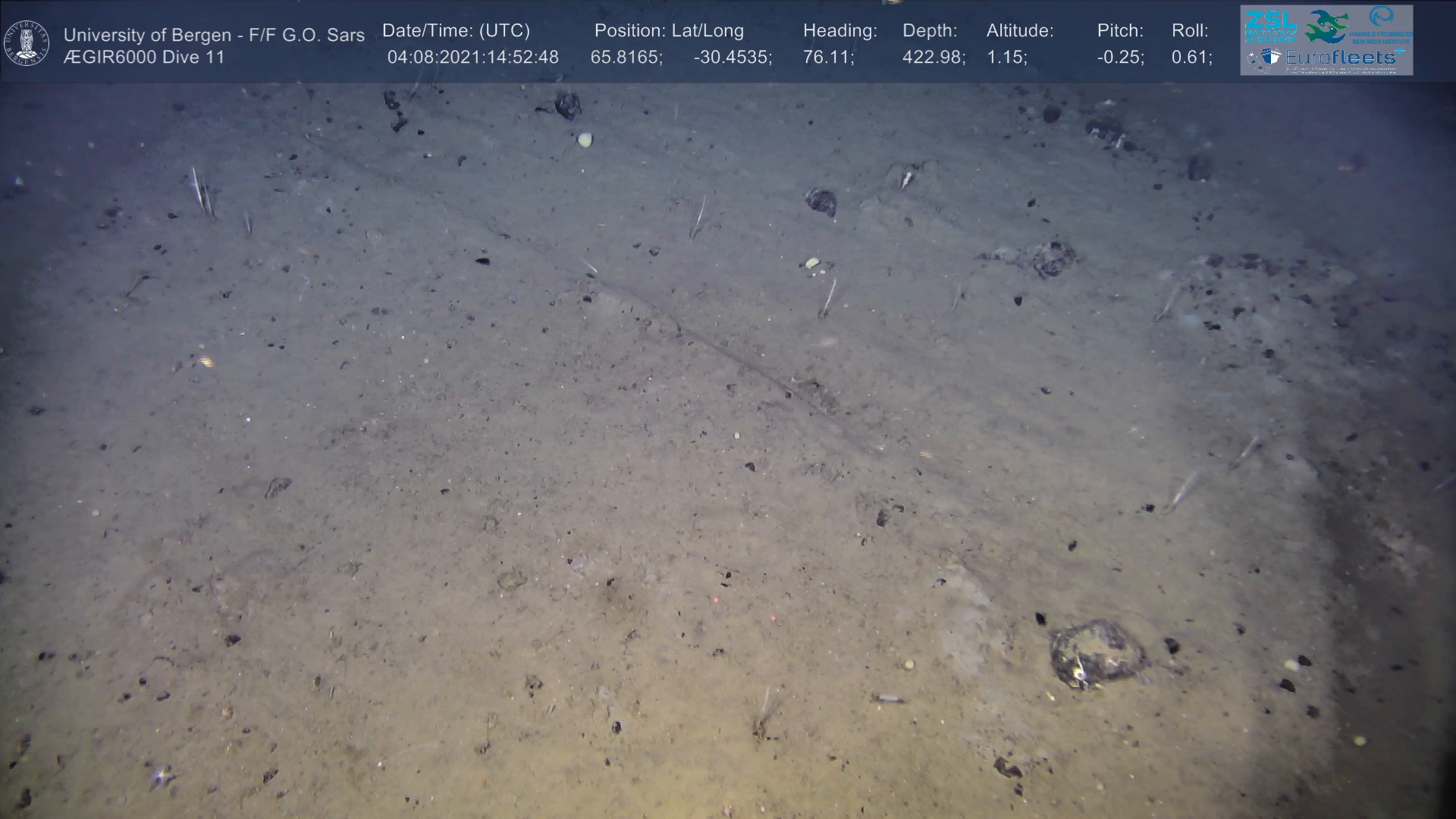Click the large encrusted rock at lower right

pyautogui.click(x=1097, y=654)
